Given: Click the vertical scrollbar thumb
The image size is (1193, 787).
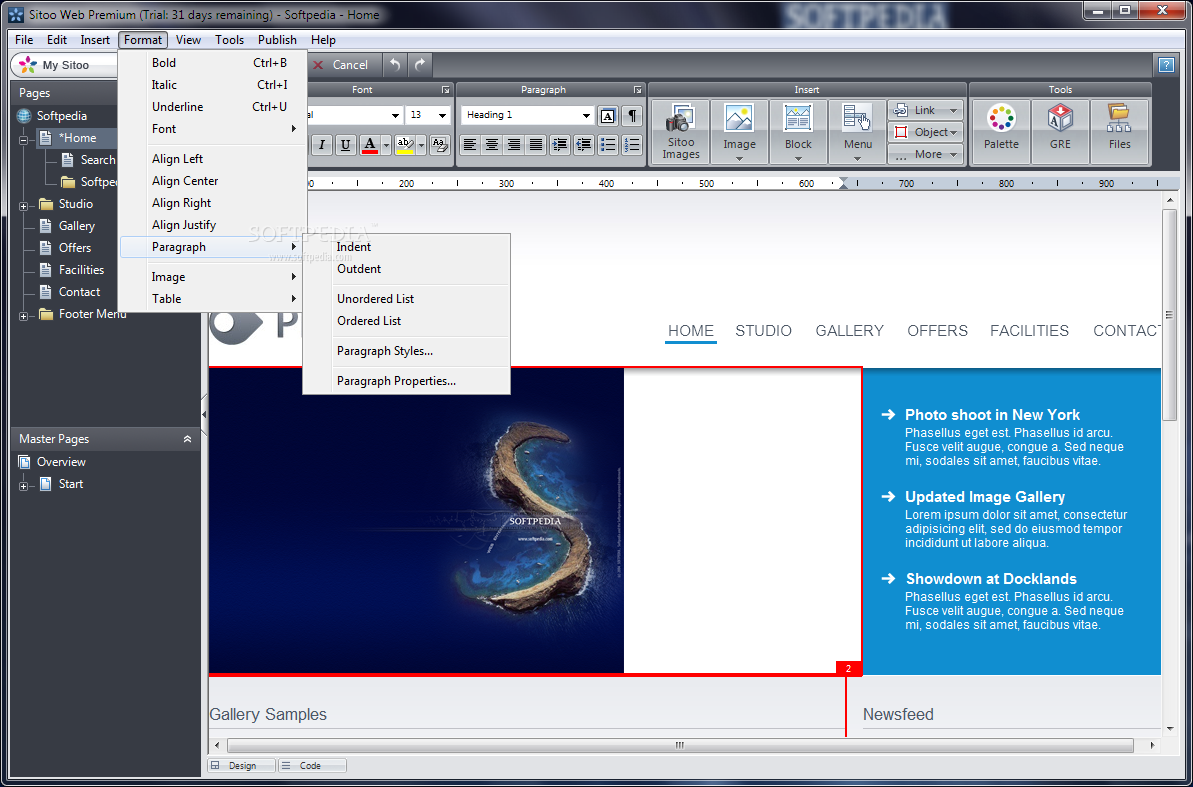Looking at the screenshot, I should click(1169, 315).
